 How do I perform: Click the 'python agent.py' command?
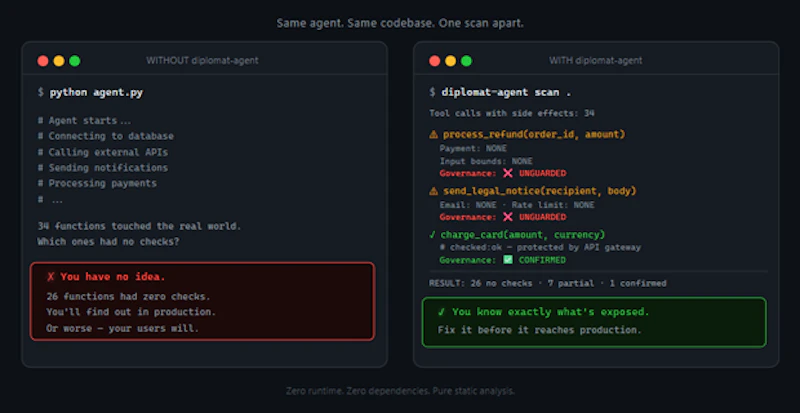[x=96, y=93]
